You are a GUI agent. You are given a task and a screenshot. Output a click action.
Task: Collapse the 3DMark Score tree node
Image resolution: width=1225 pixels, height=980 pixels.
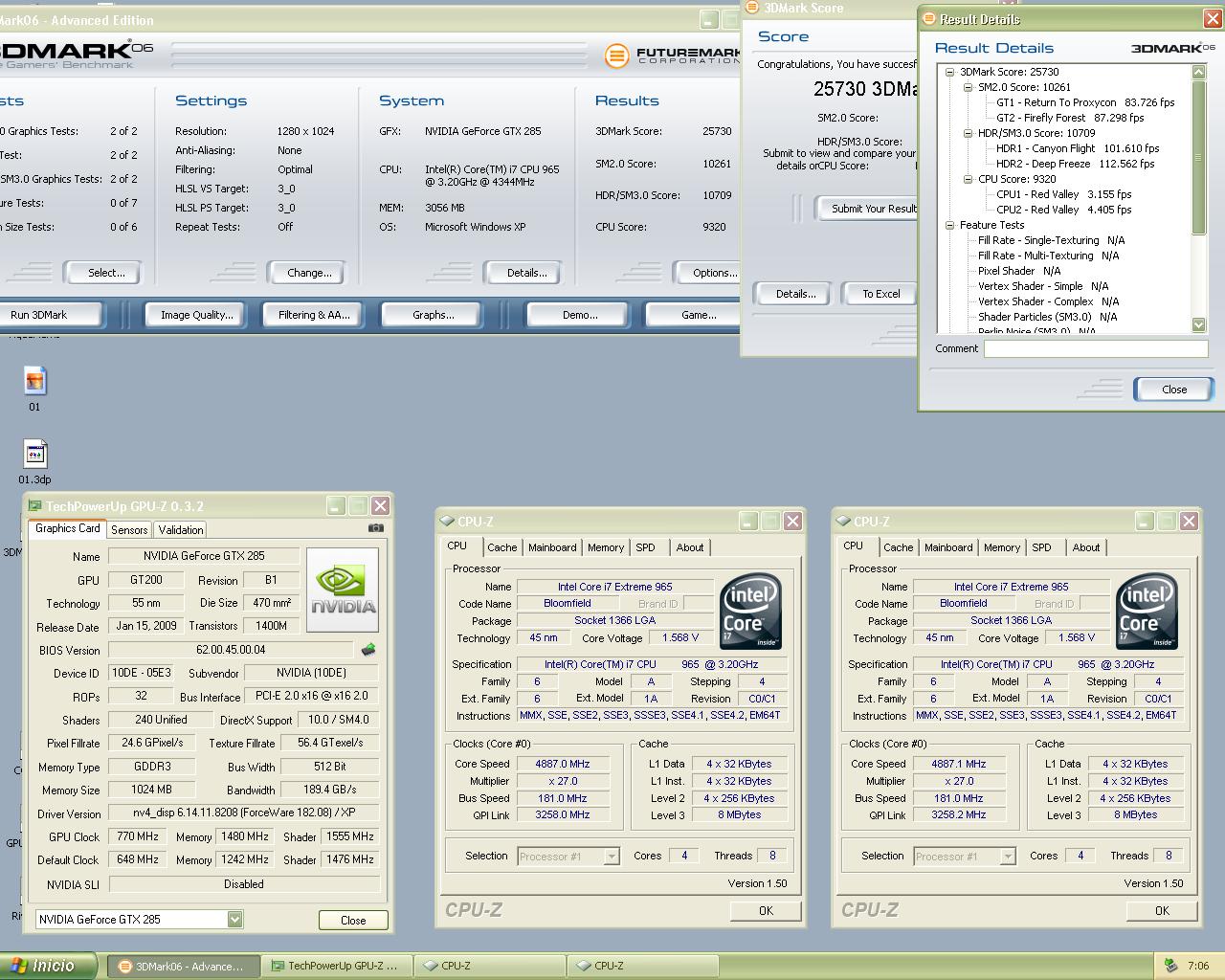pos(949,72)
